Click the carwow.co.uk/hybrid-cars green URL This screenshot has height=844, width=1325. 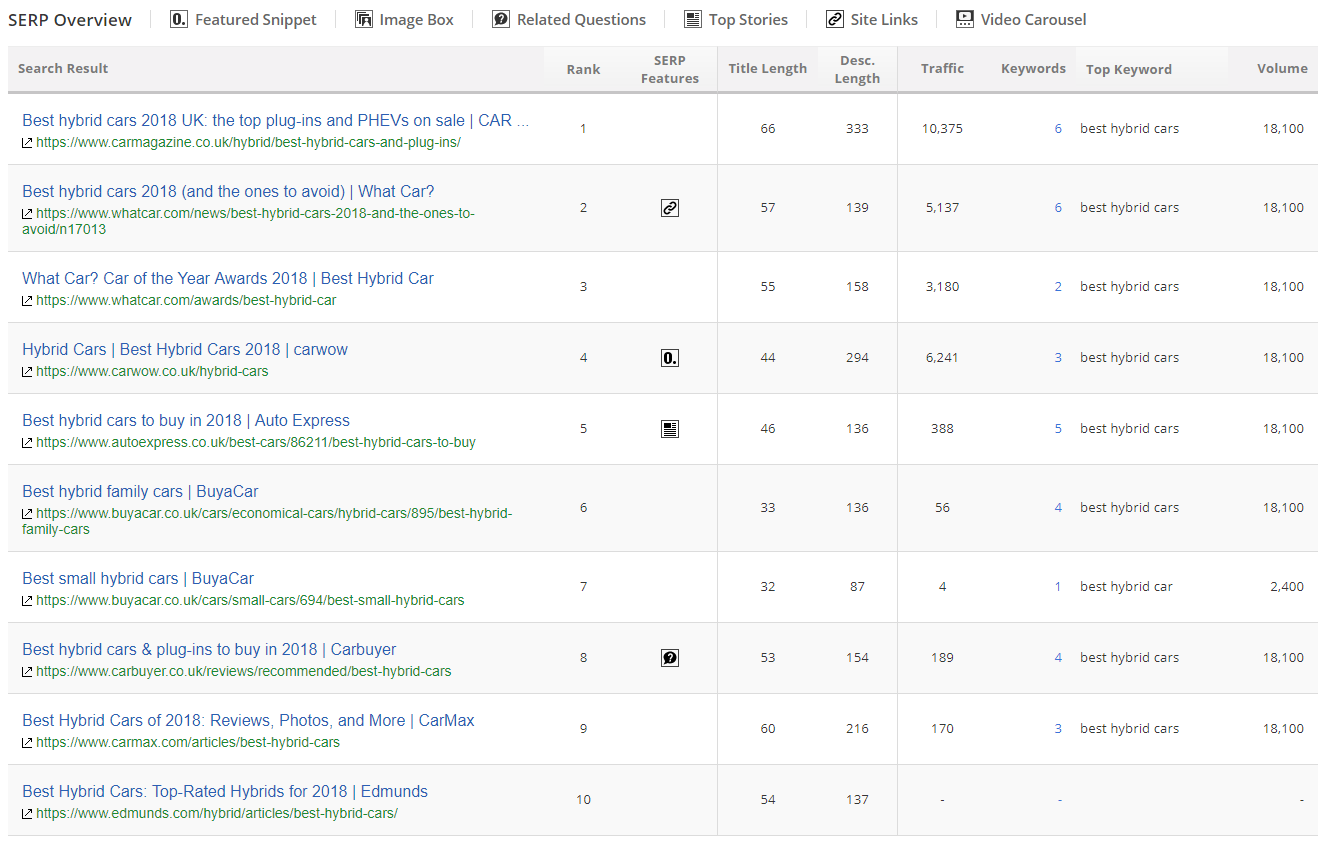tap(152, 371)
